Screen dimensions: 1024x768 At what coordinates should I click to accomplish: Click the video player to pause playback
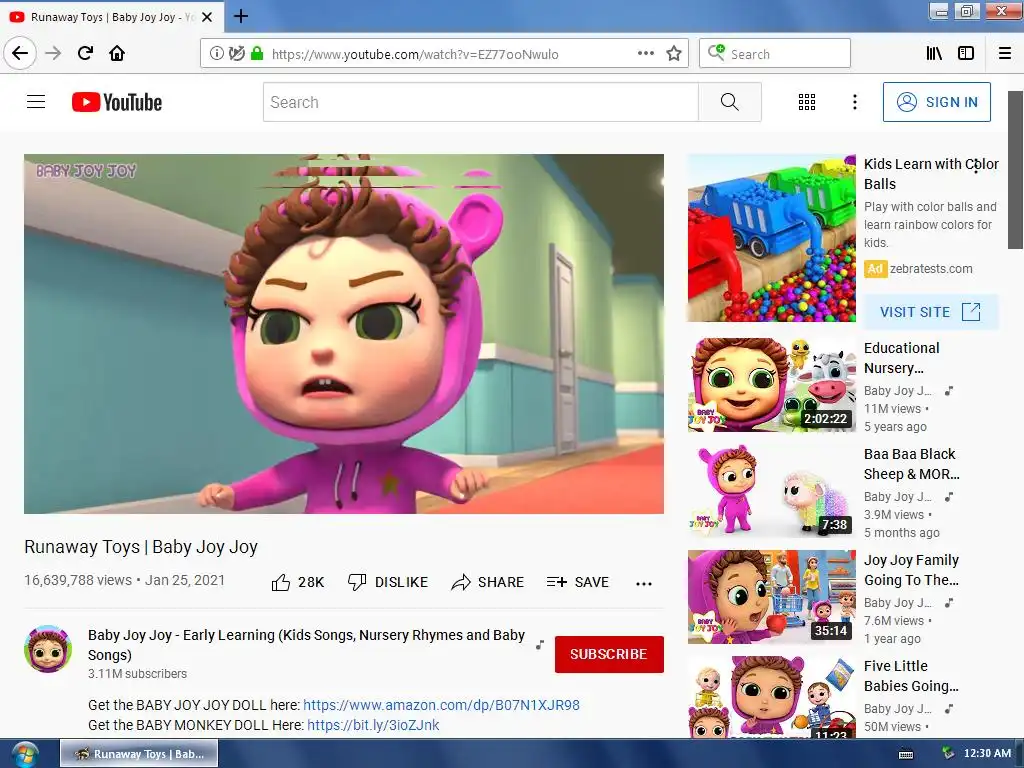344,334
